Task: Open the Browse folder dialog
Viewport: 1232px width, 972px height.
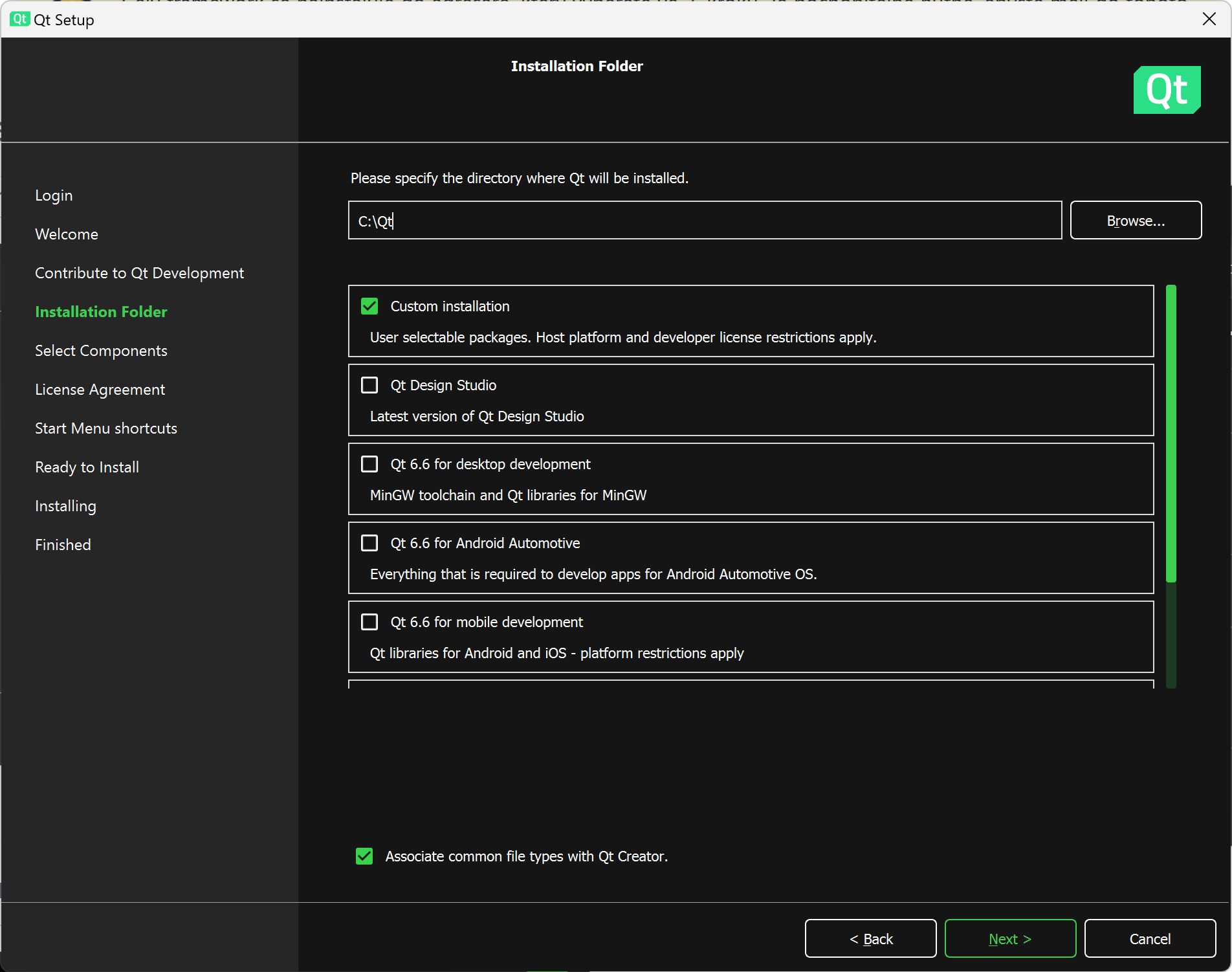Action: click(x=1136, y=221)
